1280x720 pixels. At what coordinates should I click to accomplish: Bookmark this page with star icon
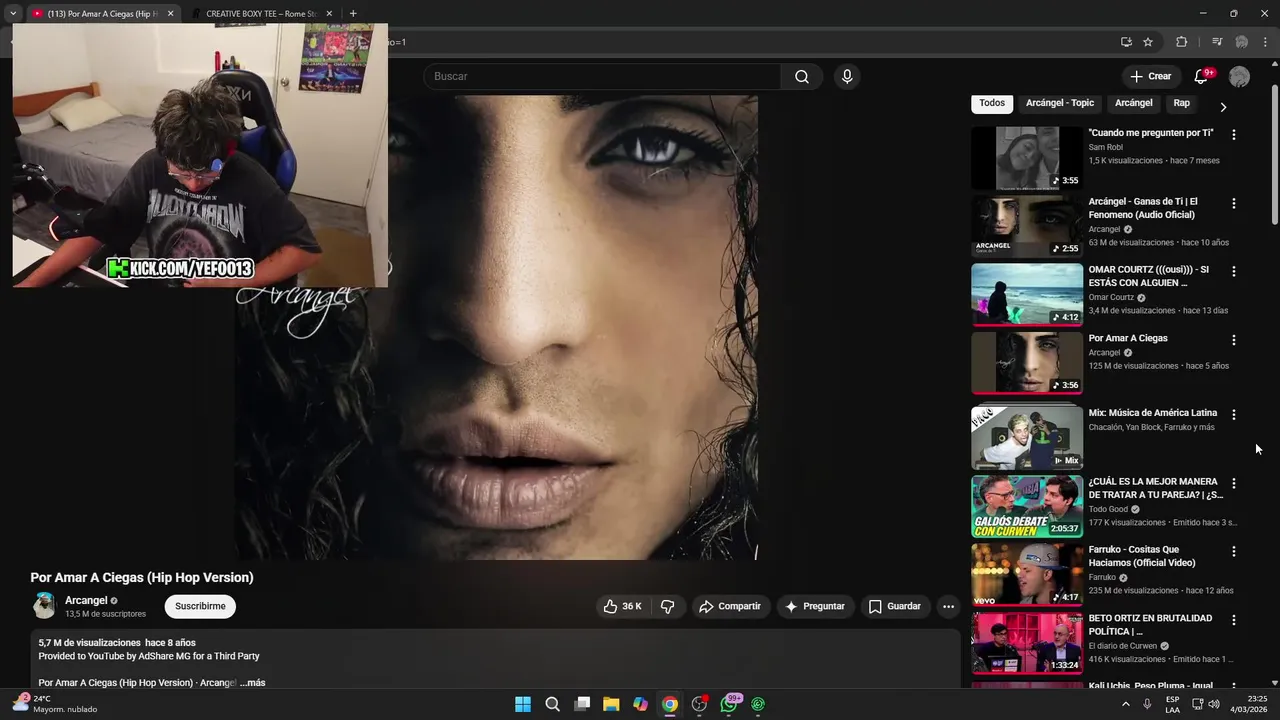tap(1148, 42)
